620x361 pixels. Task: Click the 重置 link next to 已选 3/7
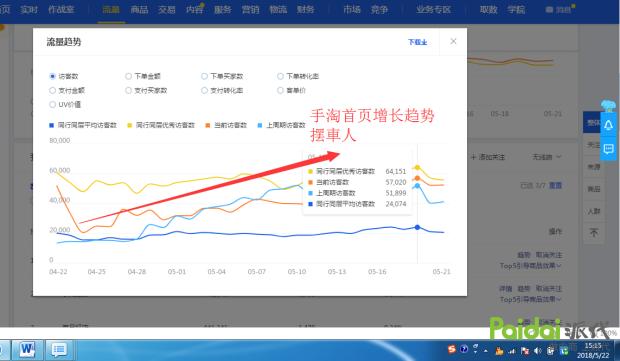(x=555, y=185)
